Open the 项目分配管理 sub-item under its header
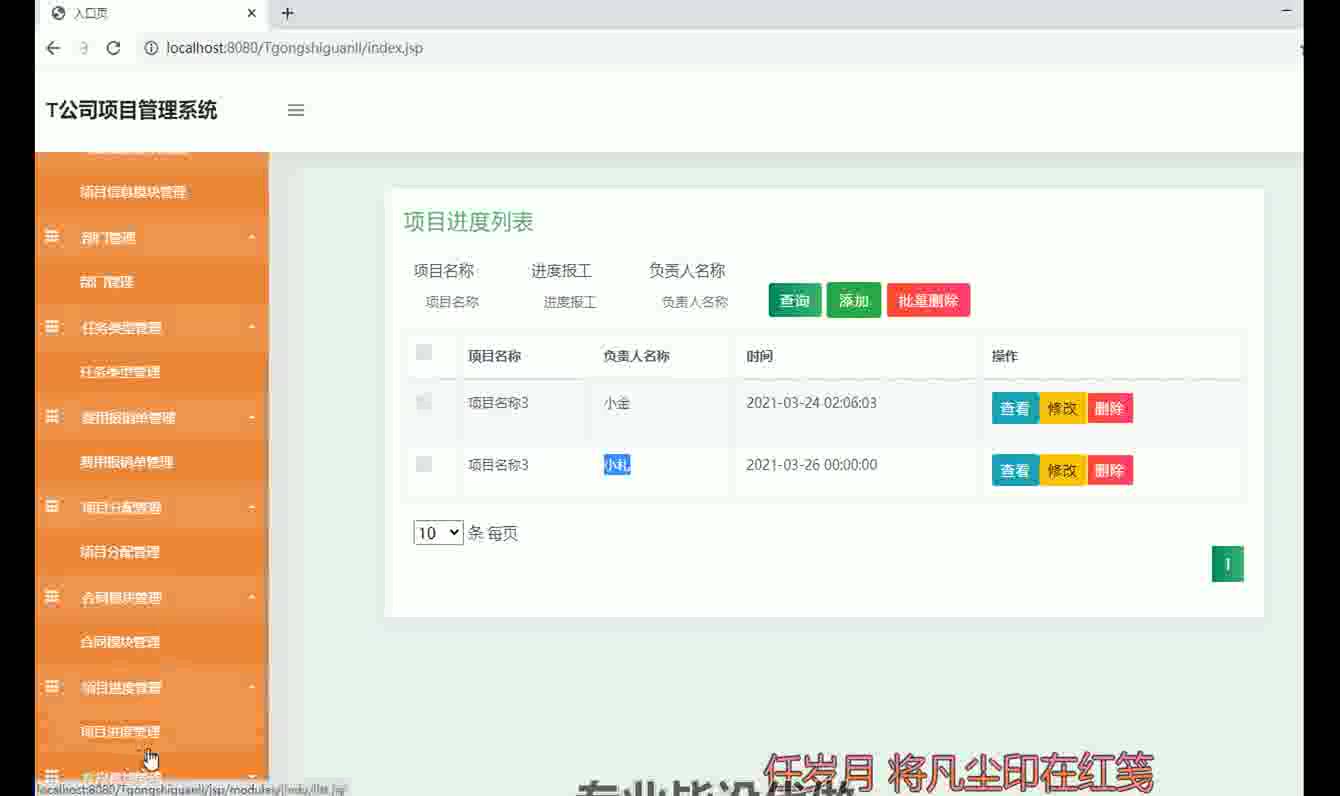The image size is (1340, 796). [x=120, y=552]
